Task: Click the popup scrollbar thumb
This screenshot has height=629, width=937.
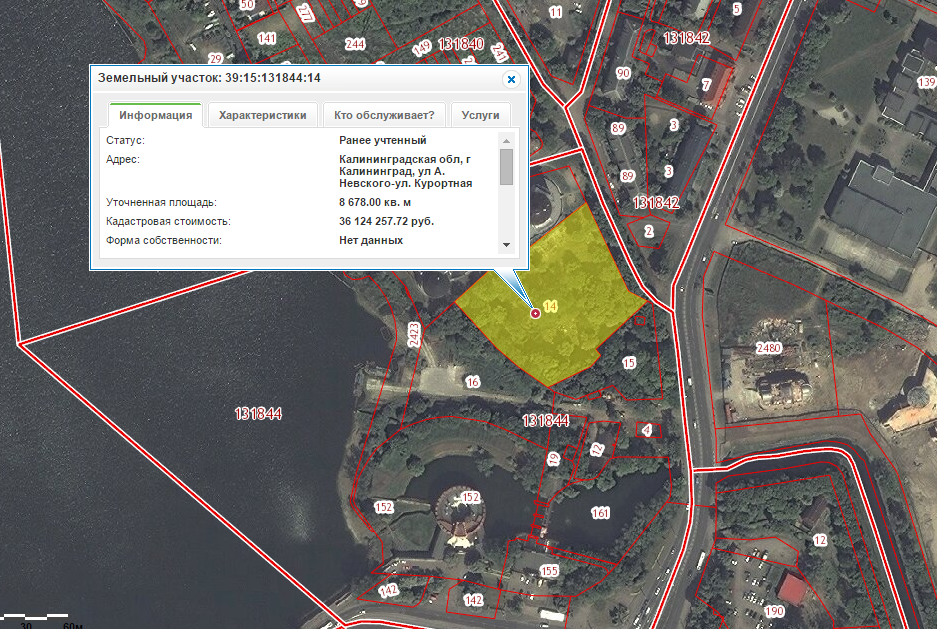Action: [506, 167]
